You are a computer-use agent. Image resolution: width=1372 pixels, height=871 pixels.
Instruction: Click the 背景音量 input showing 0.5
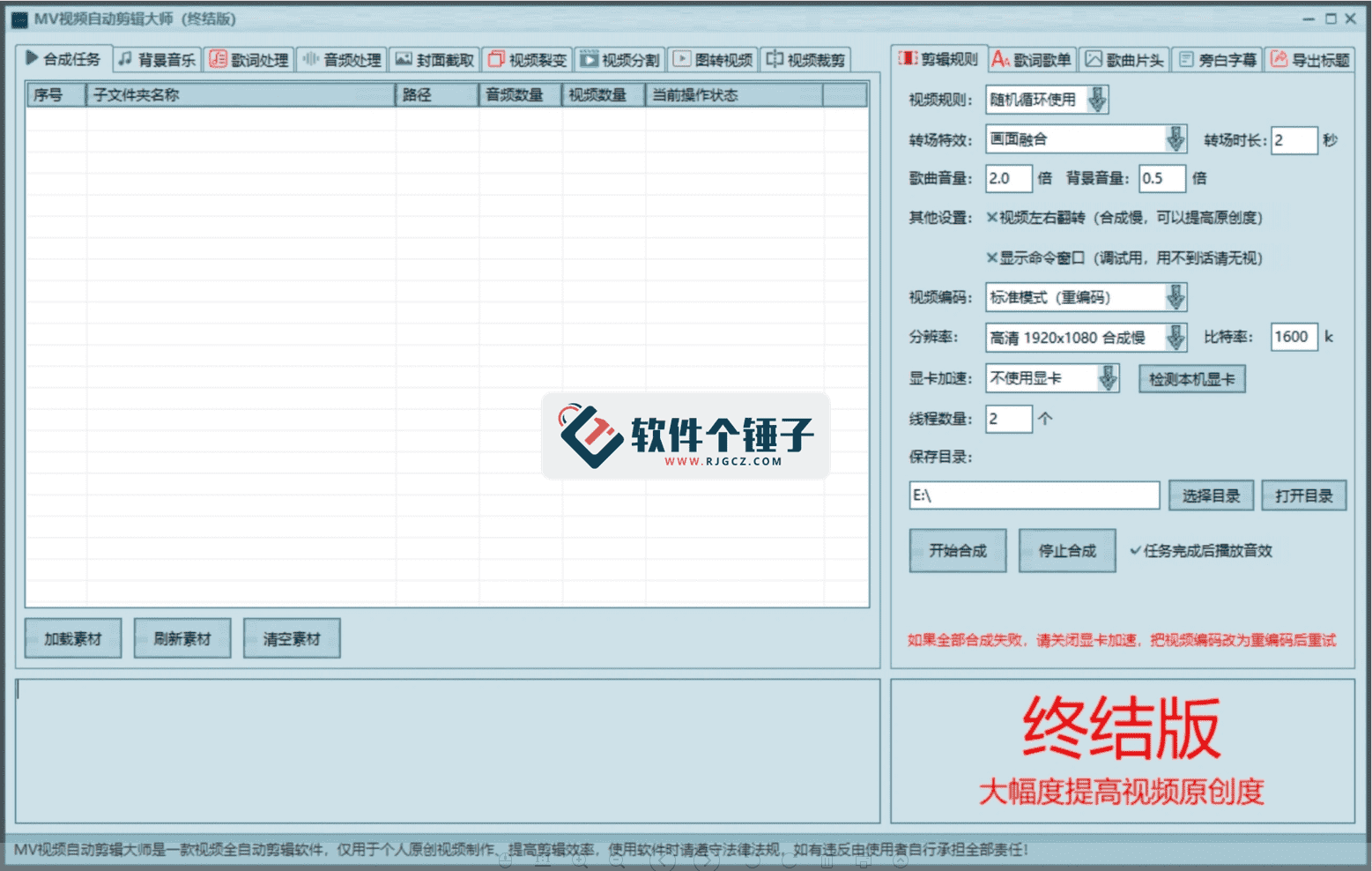point(1161,178)
